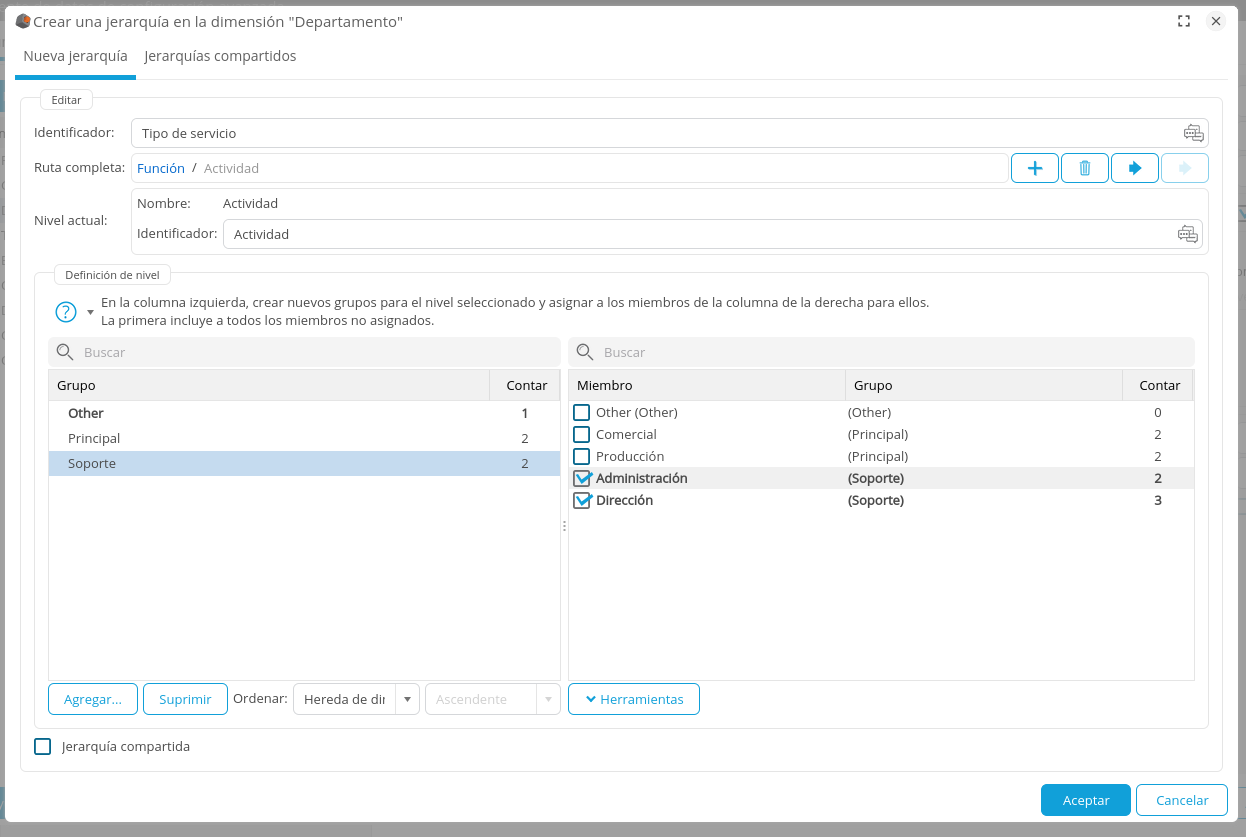Expand the Herramientas dropdown menu
The width and height of the screenshot is (1246, 837).
(x=633, y=699)
